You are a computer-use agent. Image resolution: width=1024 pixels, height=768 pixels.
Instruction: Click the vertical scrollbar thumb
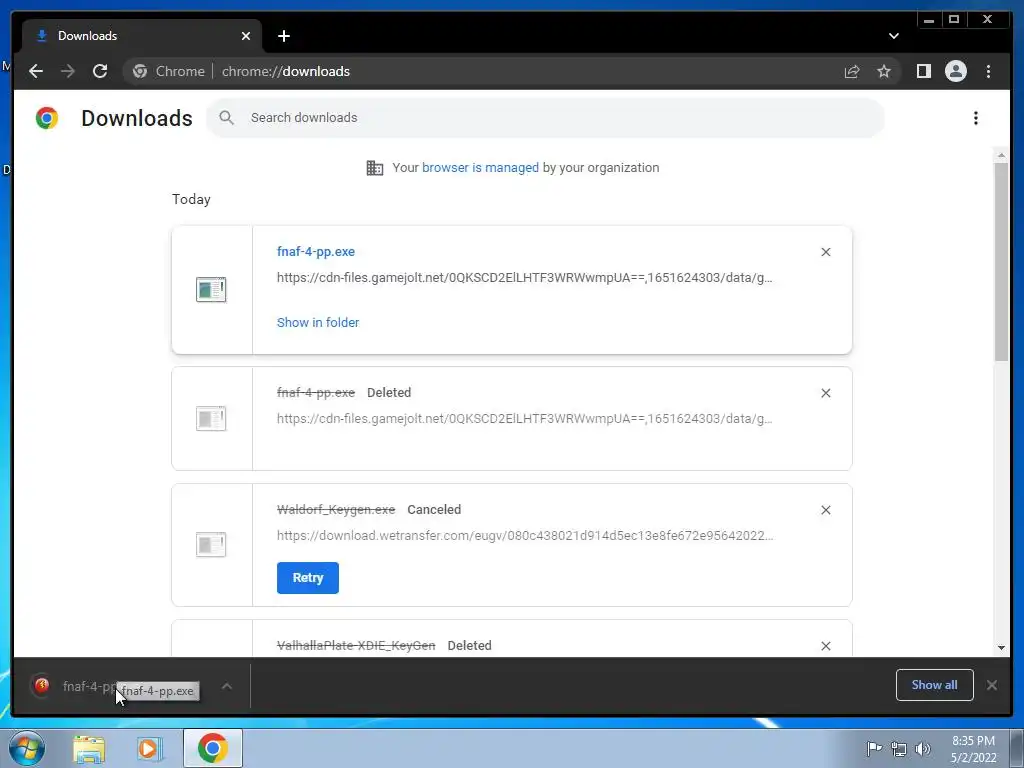1001,261
